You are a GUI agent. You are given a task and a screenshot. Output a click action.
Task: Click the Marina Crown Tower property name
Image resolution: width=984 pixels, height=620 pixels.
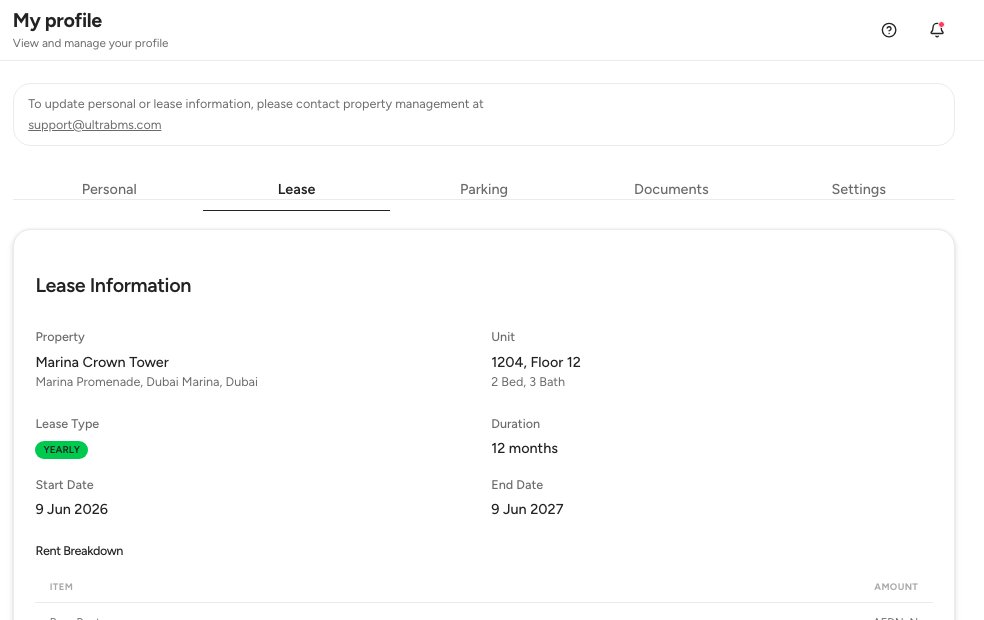(x=102, y=362)
